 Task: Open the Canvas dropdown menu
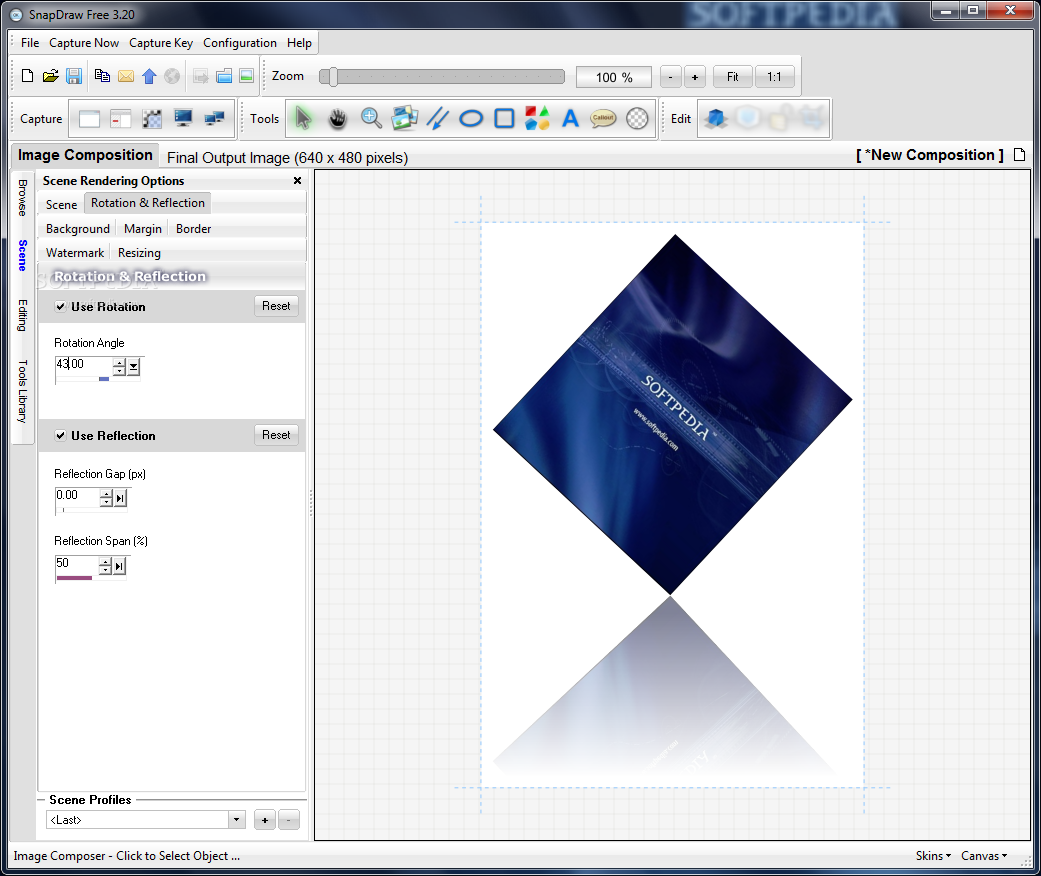coord(984,855)
